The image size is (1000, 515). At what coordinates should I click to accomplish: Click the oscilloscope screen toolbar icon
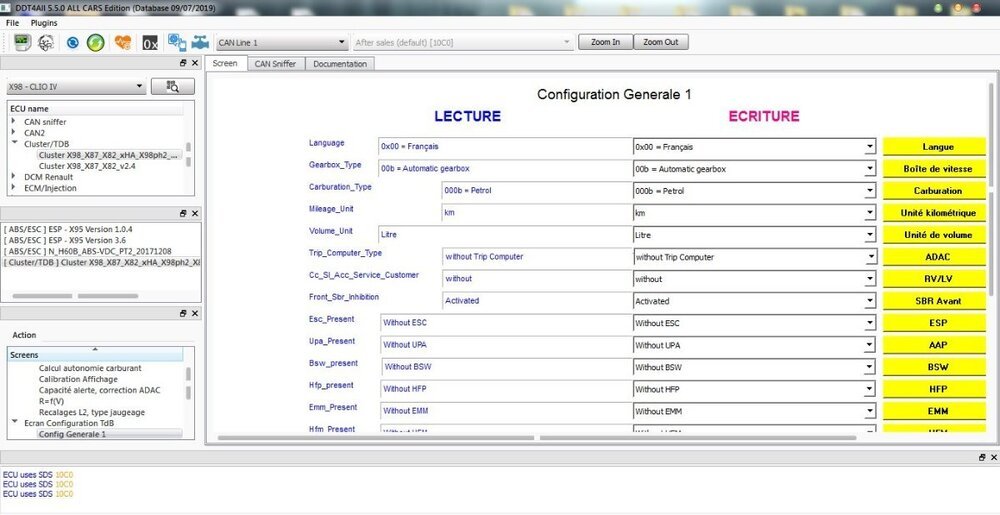coord(20,43)
